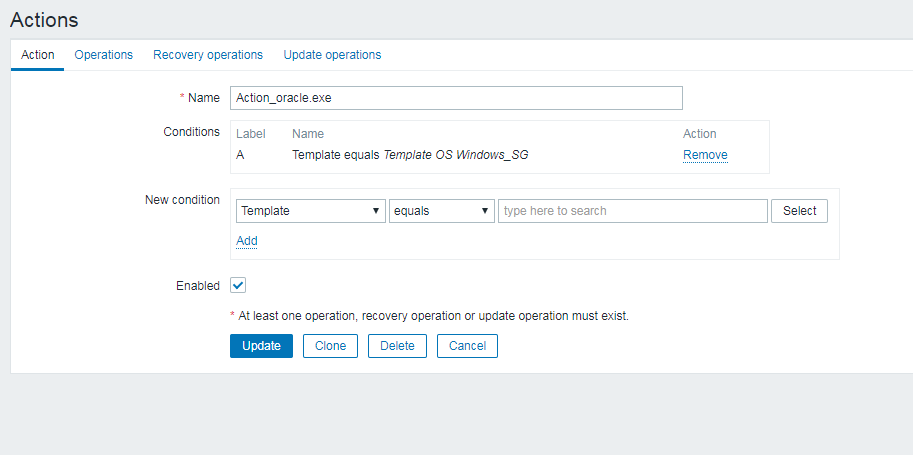Click the "Name" field label
Screen dimensions: 913x455
[x=203, y=98]
